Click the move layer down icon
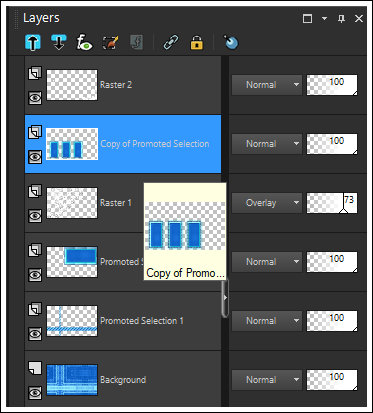This screenshot has width=373, height=413. pos(59,42)
